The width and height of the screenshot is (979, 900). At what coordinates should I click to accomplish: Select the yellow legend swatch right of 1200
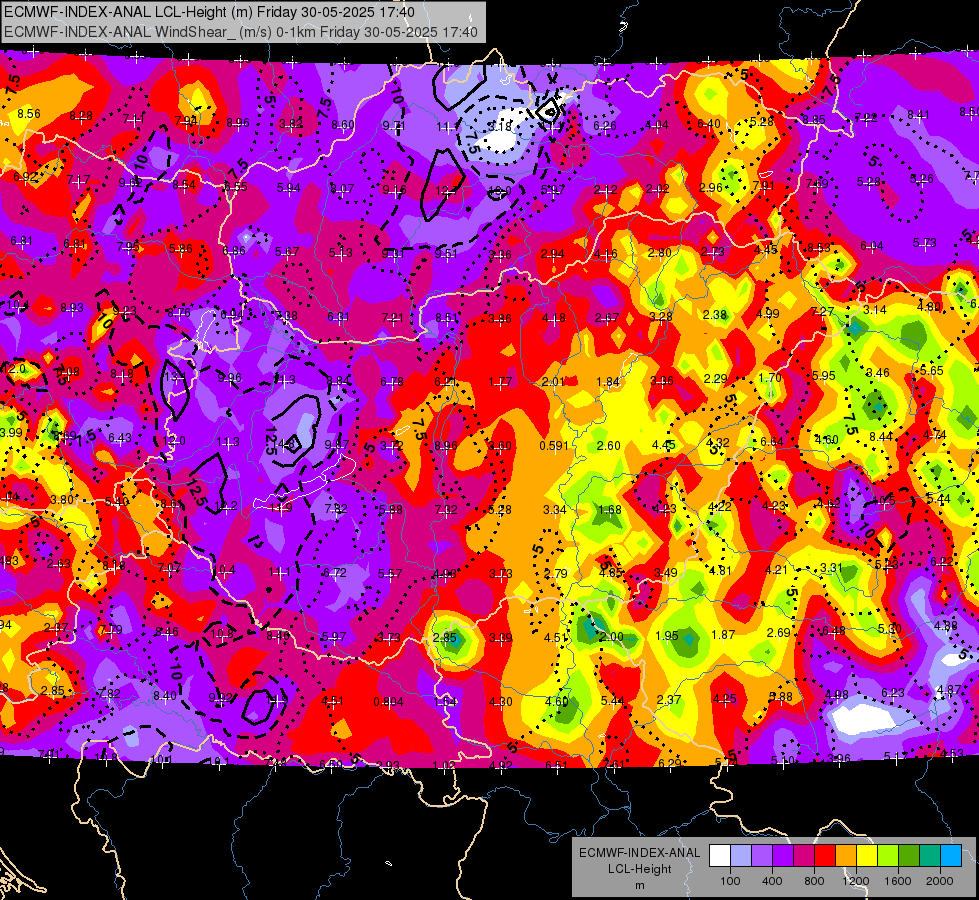[x=867, y=856]
